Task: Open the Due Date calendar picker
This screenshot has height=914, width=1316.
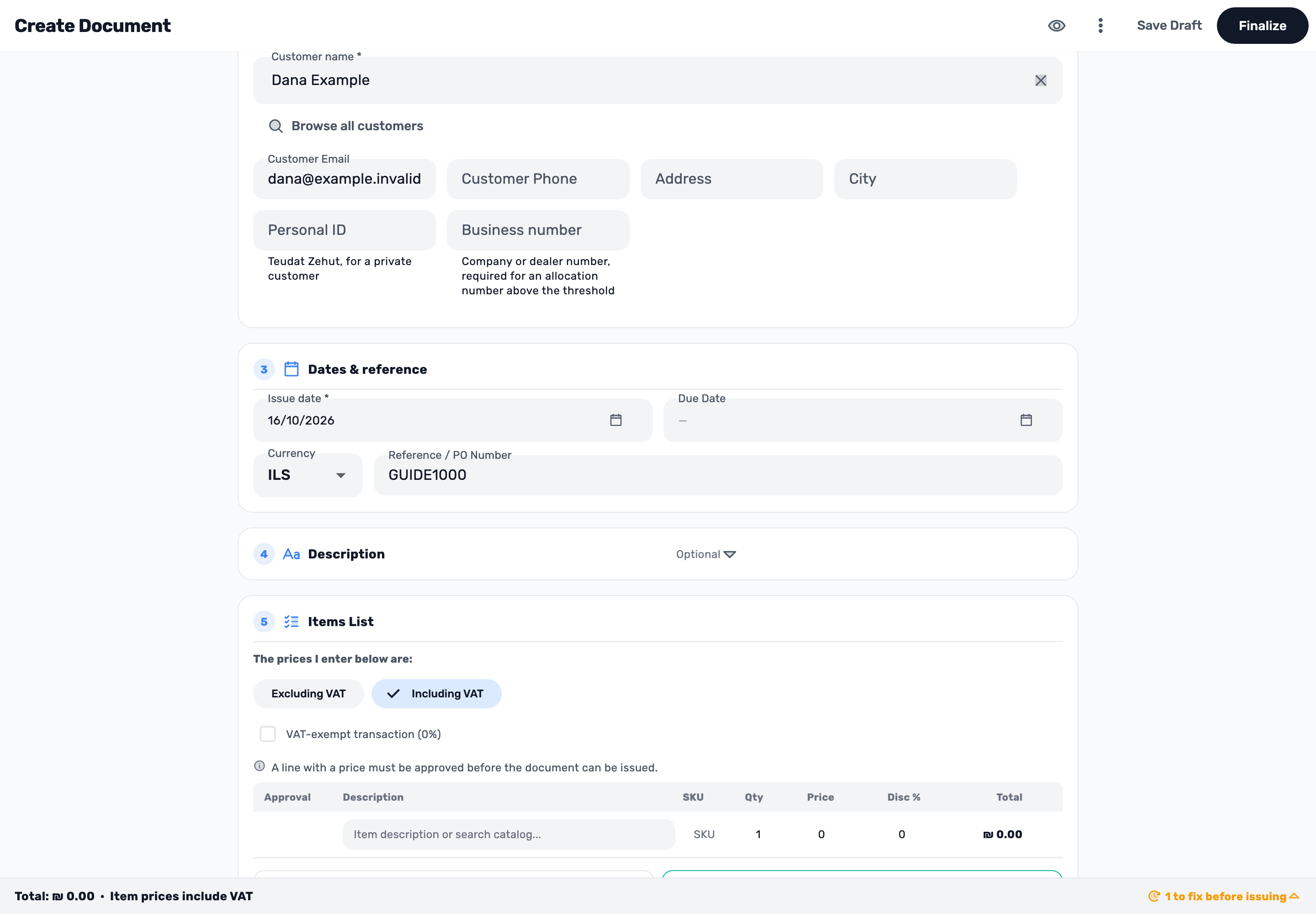Action: coord(1026,420)
